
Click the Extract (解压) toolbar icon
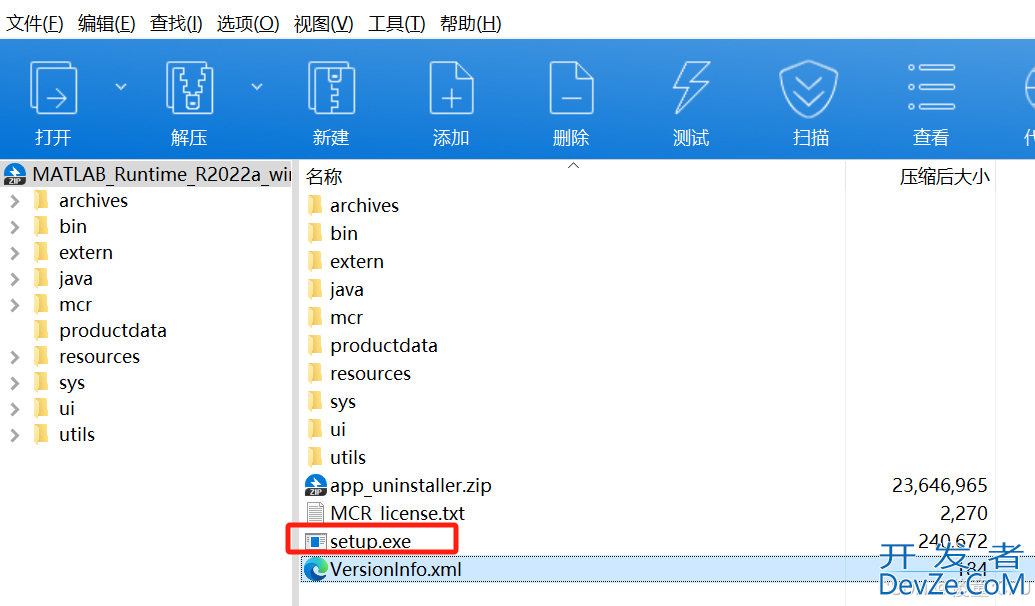189,87
